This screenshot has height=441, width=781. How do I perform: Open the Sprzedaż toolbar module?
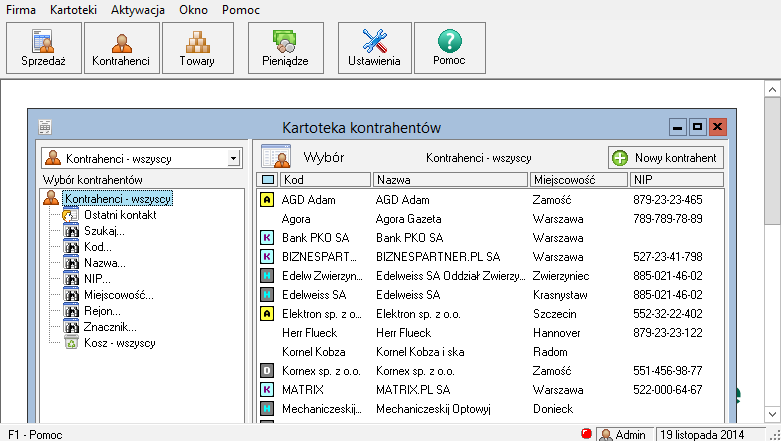pos(44,48)
